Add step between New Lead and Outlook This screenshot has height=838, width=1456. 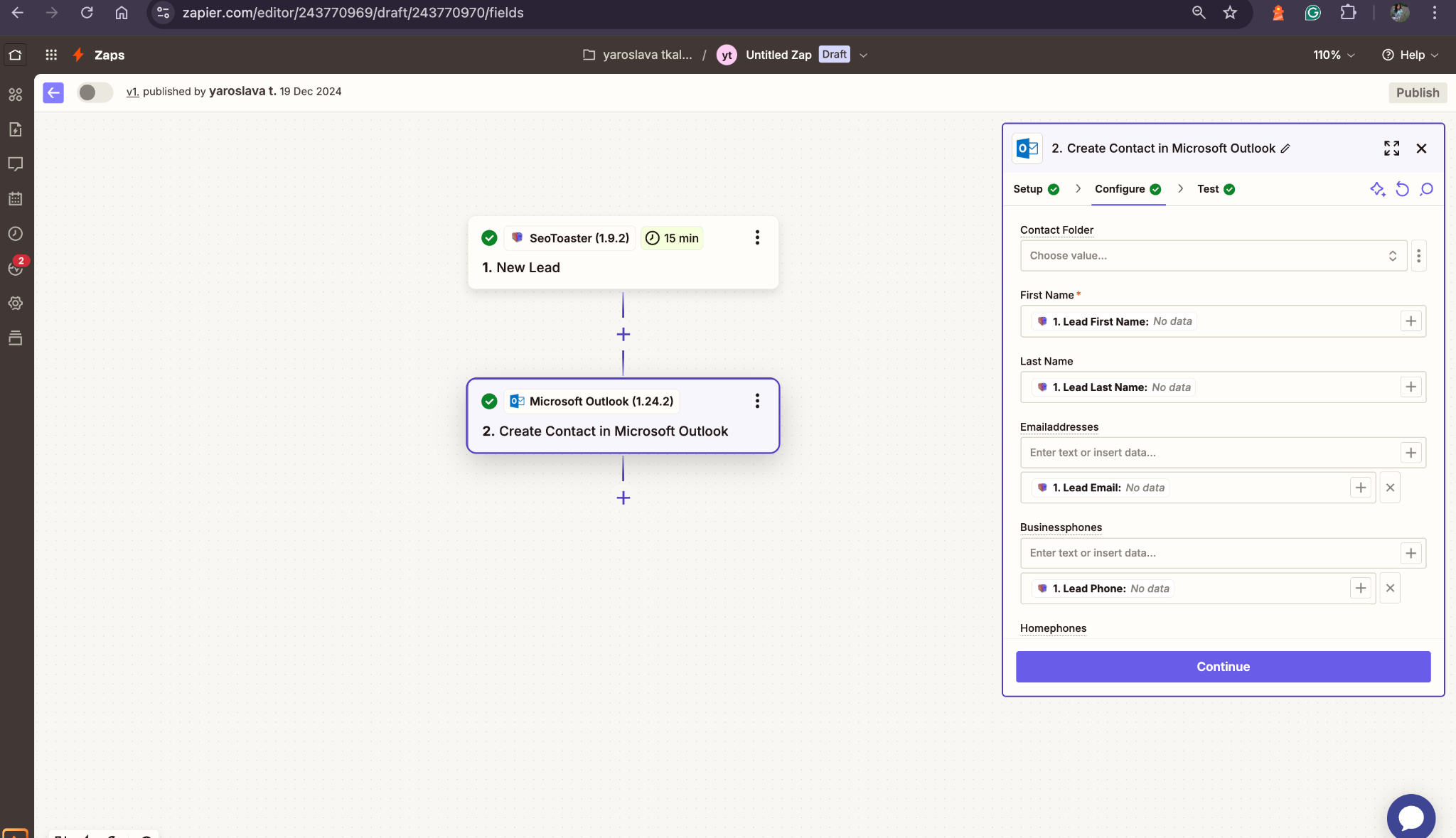pyautogui.click(x=623, y=334)
